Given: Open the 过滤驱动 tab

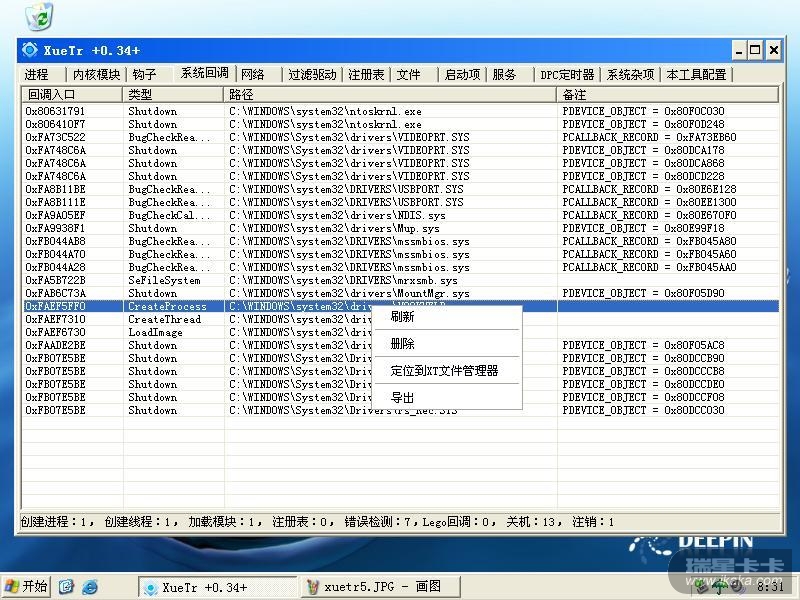Looking at the screenshot, I should pyautogui.click(x=312, y=75).
